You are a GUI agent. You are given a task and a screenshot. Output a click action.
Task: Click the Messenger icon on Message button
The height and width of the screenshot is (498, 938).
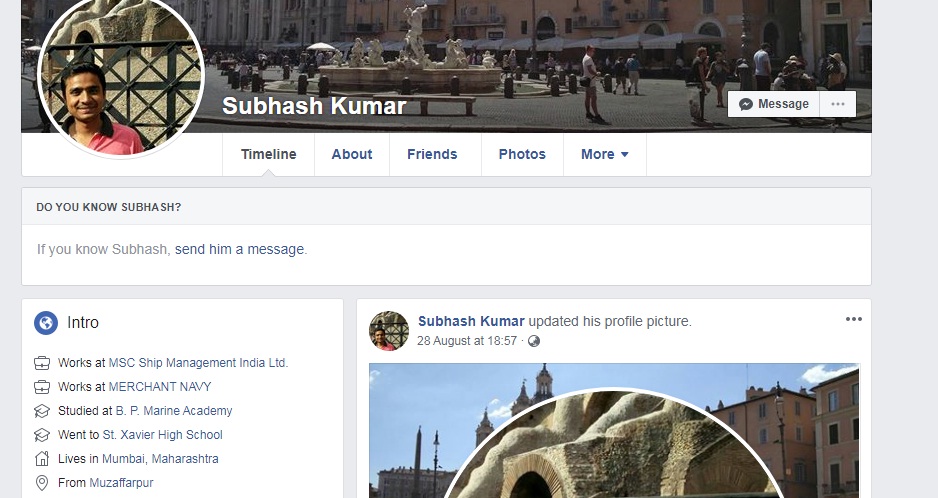[745, 104]
